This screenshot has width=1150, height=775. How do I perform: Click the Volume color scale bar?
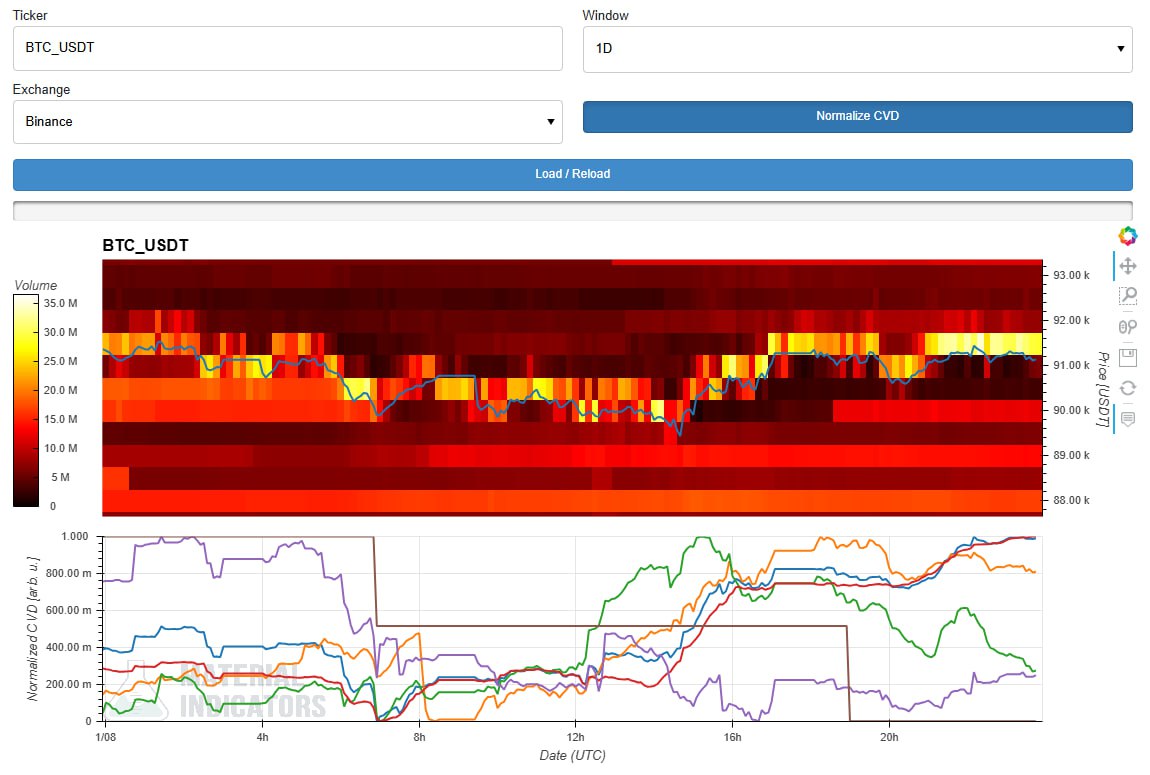pos(27,401)
